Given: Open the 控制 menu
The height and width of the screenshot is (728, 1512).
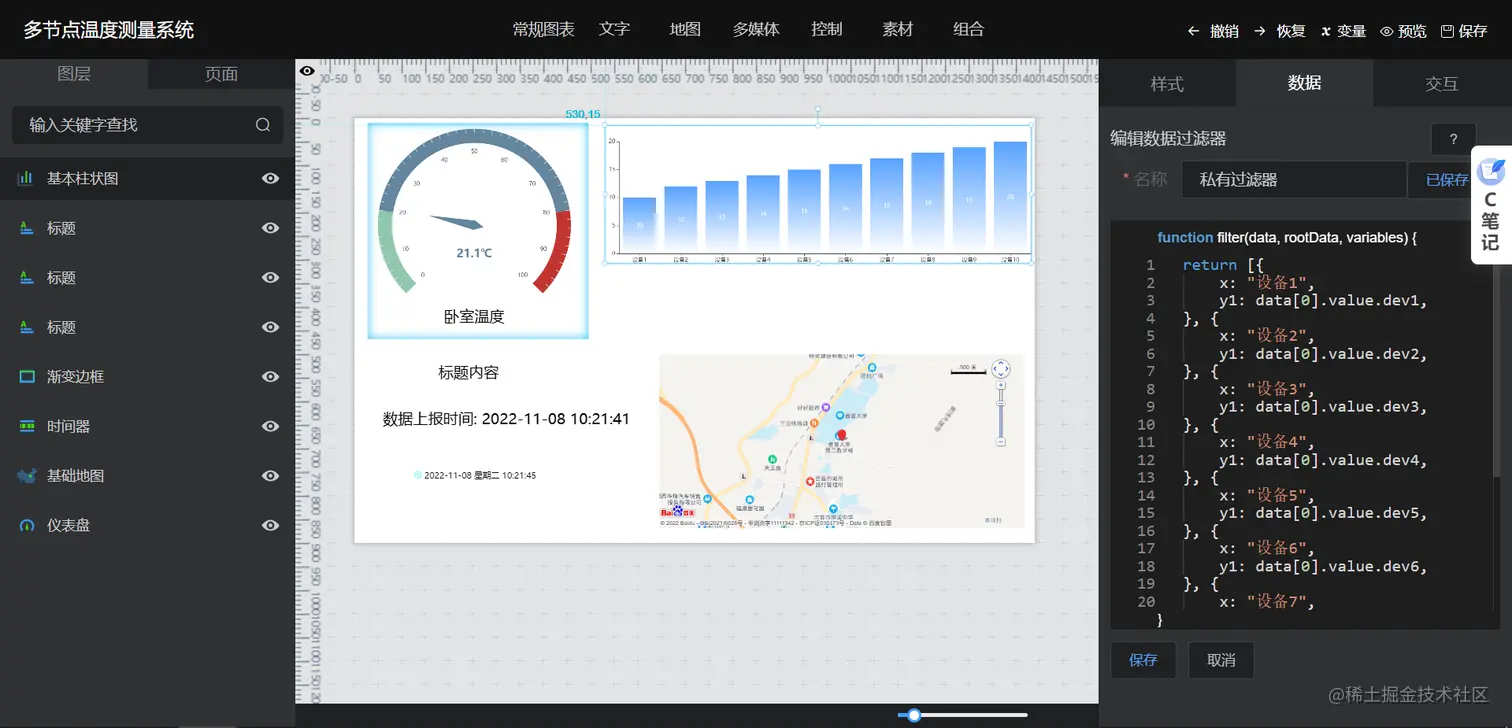Looking at the screenshot, I should pos(827,29).
